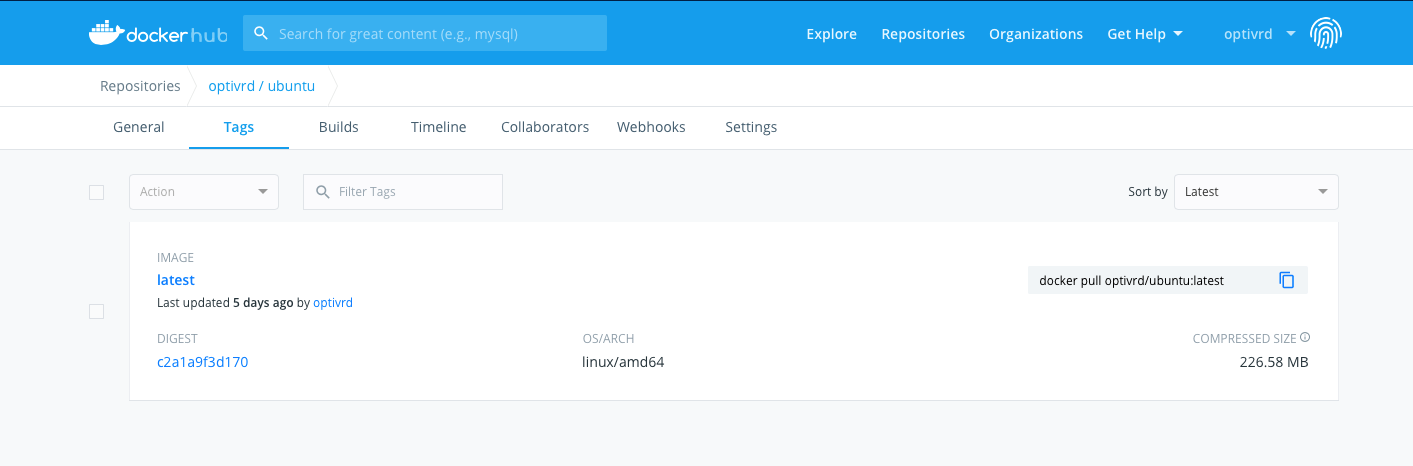Screen dimensions: 1413x466
Task: Click the fingerprint profile icon
Action: tap(1326, 34)
